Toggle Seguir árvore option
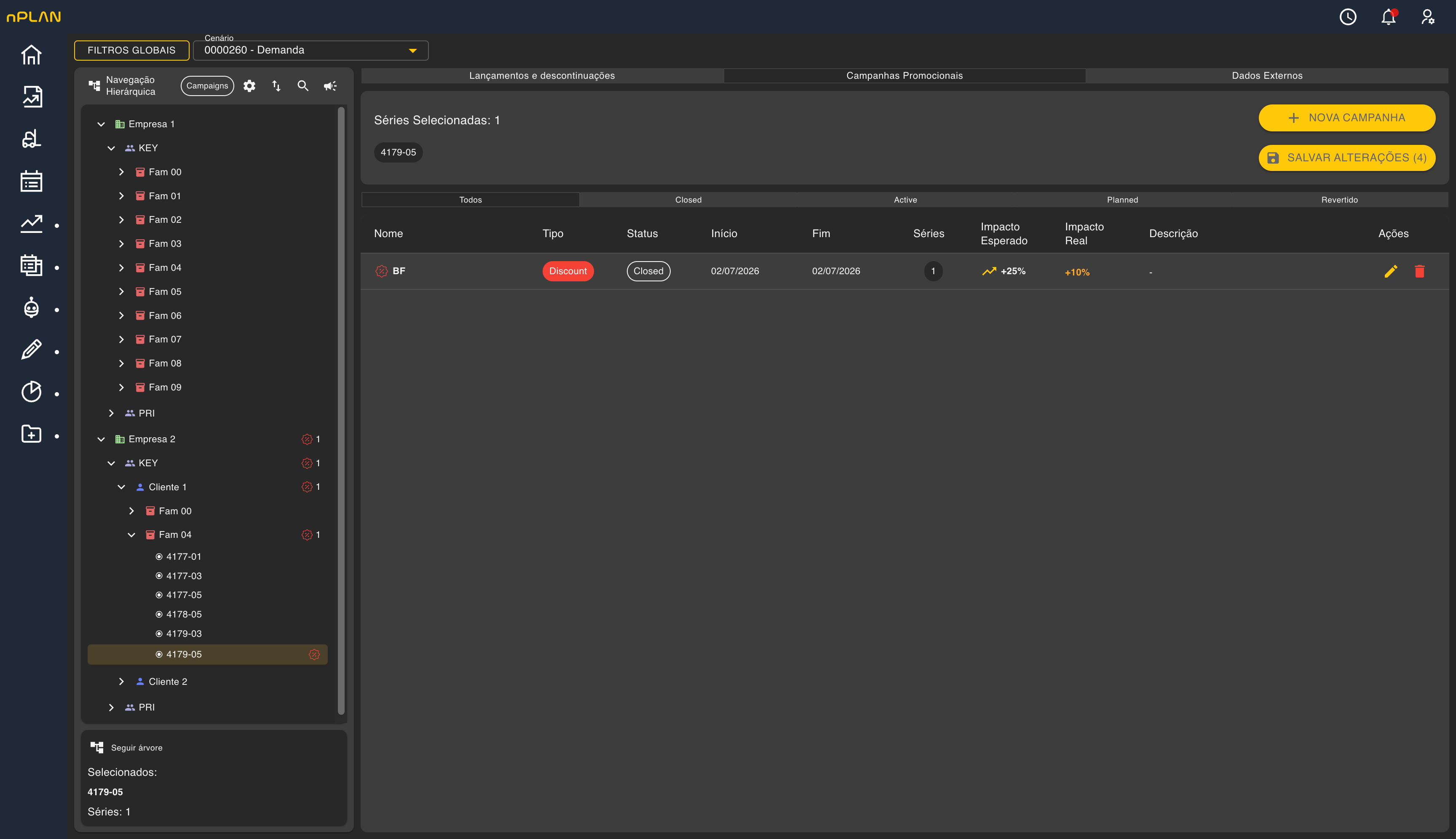The height and width of the screenshot is (839, 1456). 127,747
